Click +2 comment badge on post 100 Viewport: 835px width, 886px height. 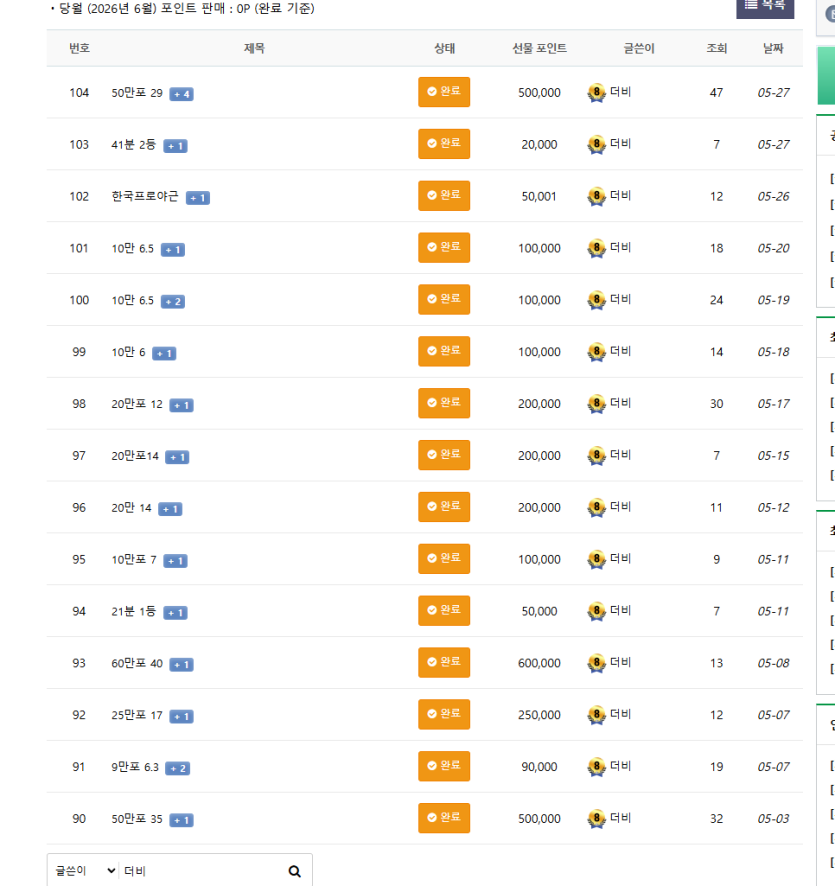(173, 301)
